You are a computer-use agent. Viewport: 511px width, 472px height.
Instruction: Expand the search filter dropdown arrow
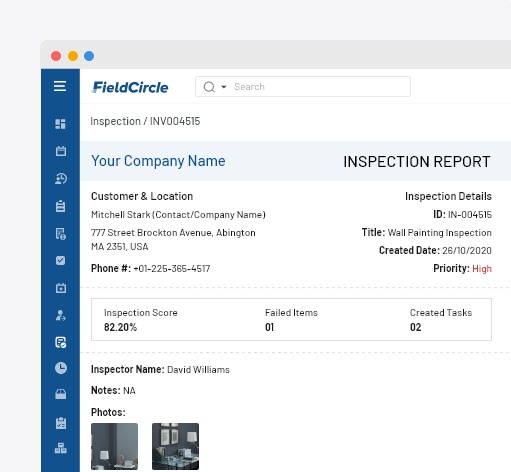tap(224, 87)
